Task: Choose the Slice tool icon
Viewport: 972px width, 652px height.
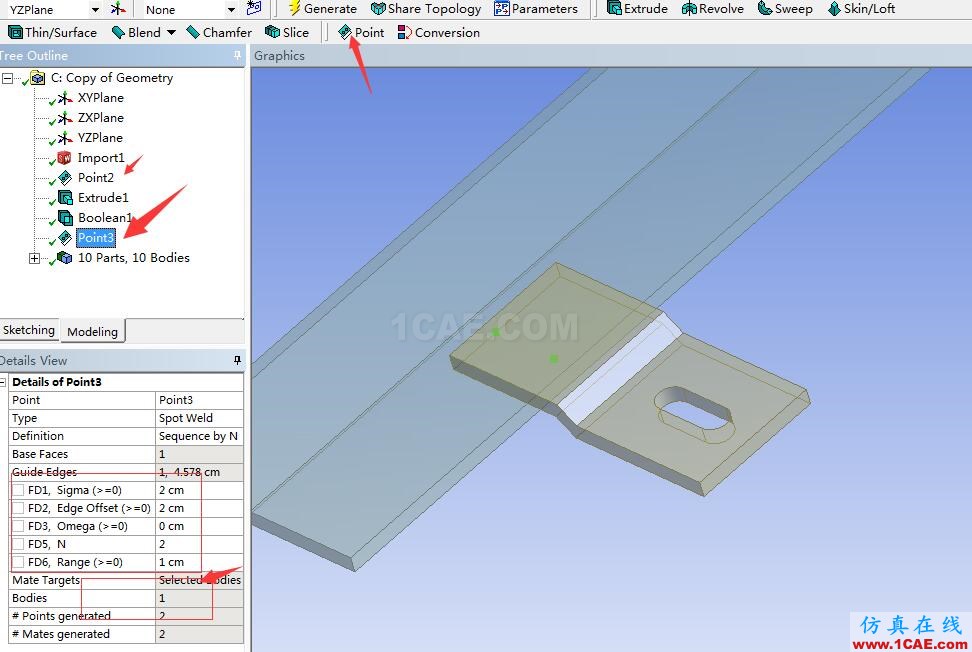Action: pyautogui.click(x=272, y=32)
